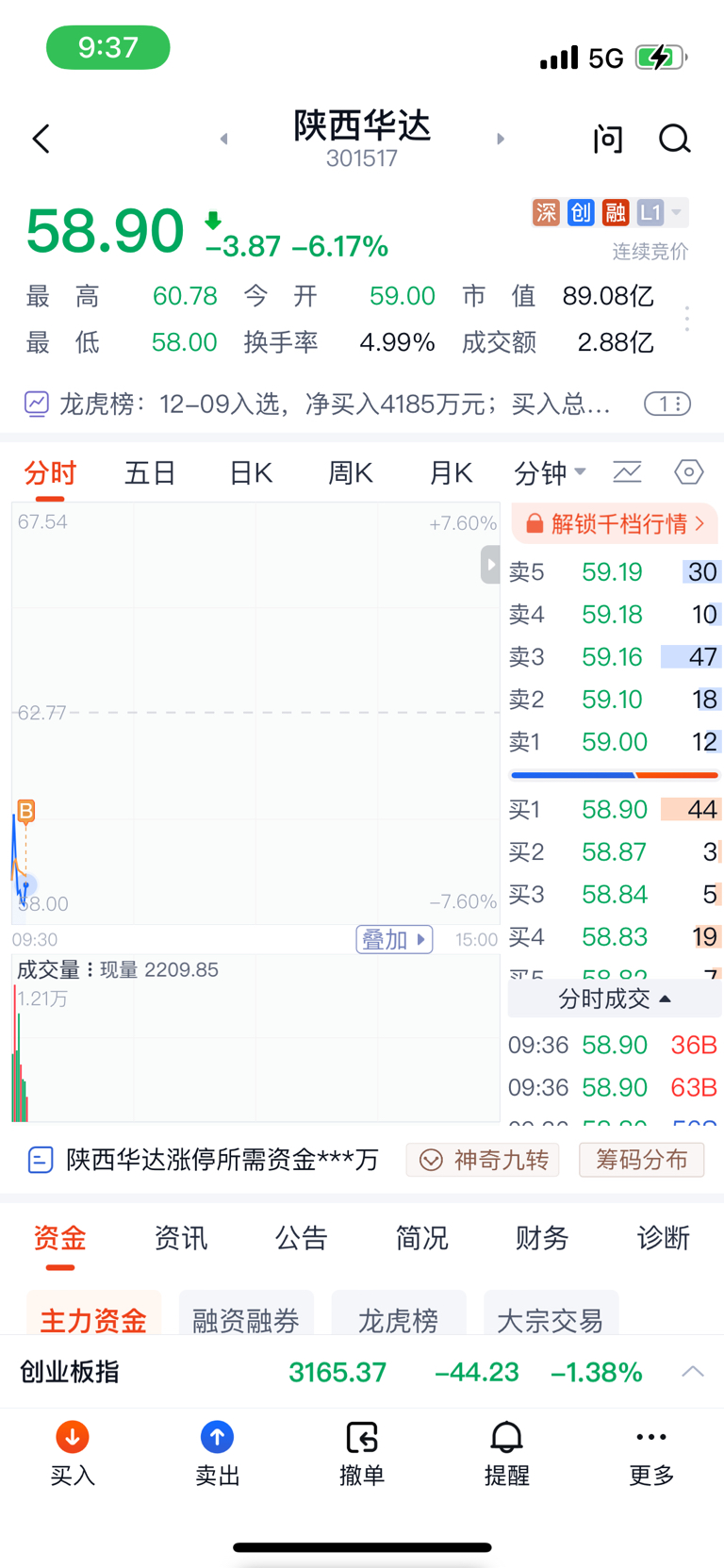Screen dimensions: 724x1568
Task: Select 买2 price 58.87
Action: pos(615,851)
